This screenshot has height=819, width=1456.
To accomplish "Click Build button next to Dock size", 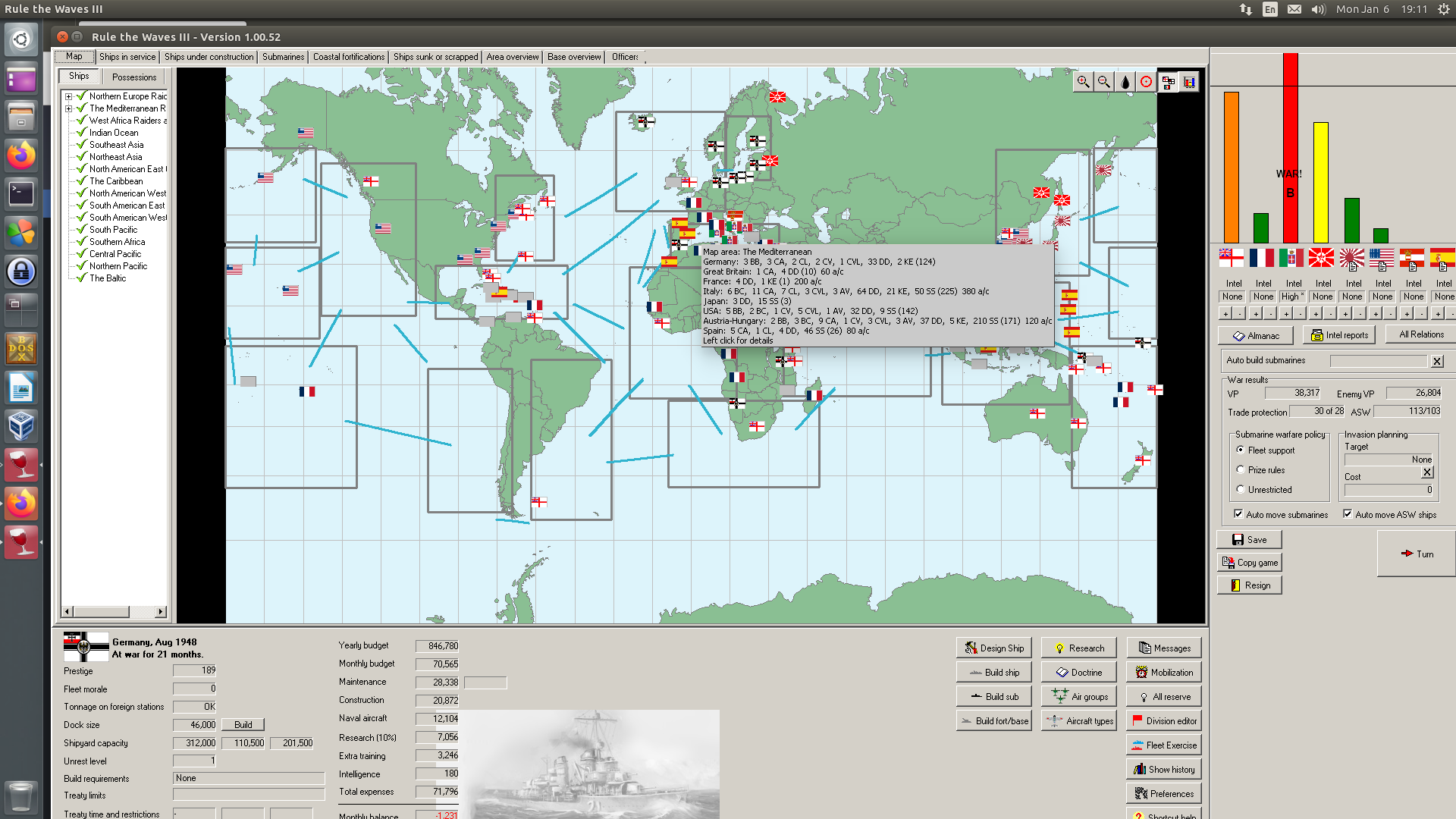I will (243, 725).
